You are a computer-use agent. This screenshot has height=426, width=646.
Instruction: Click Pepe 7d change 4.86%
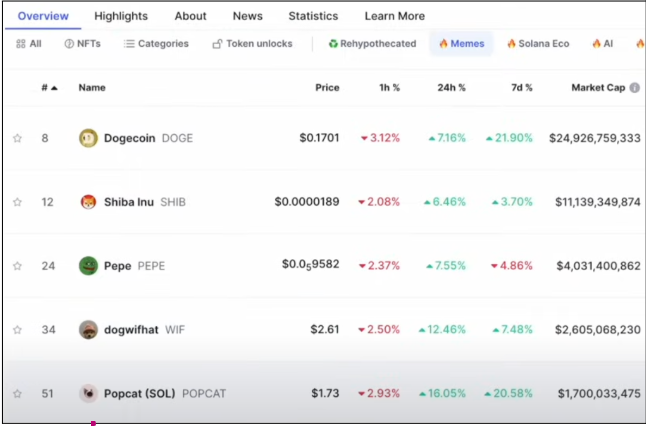[512, 266]
